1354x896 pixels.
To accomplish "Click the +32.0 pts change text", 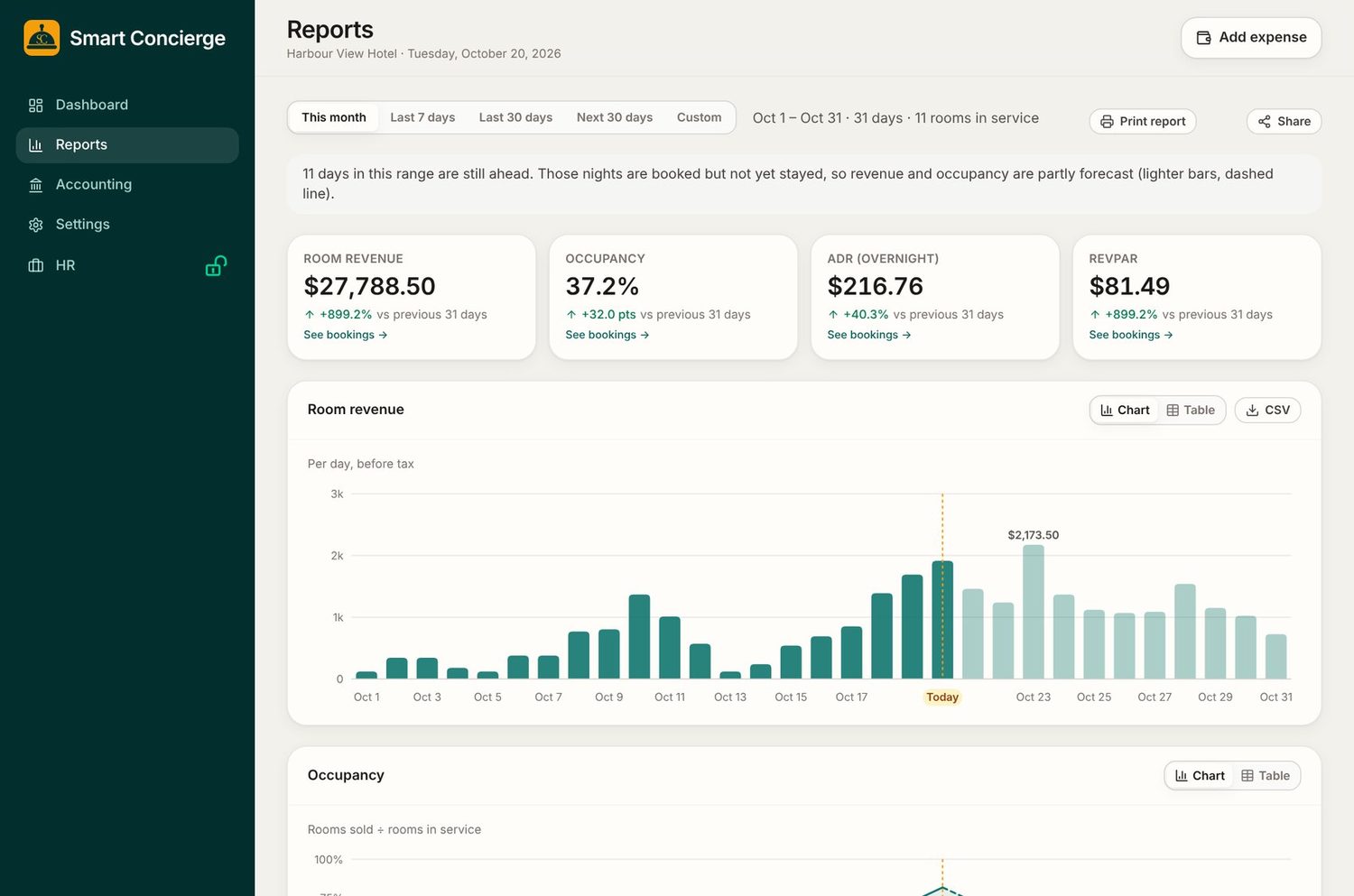I will [x=608, y=315].
